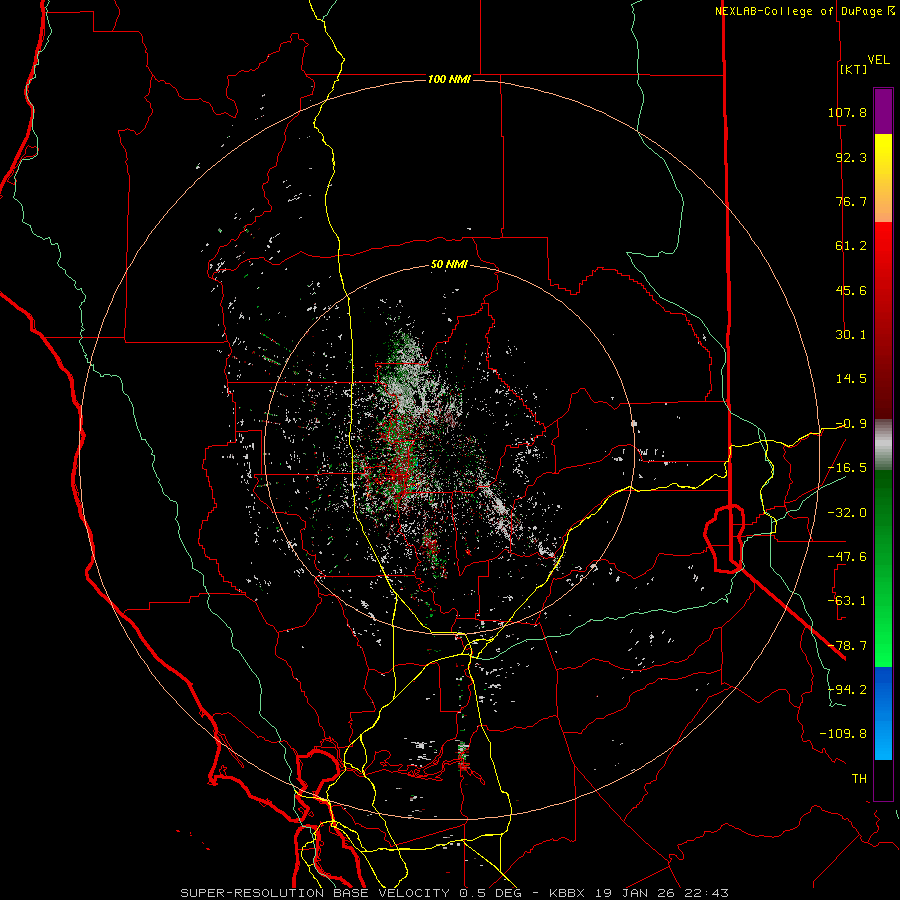Click the blue segment of the color bar
900x900 pixels.
click(883, 713)
